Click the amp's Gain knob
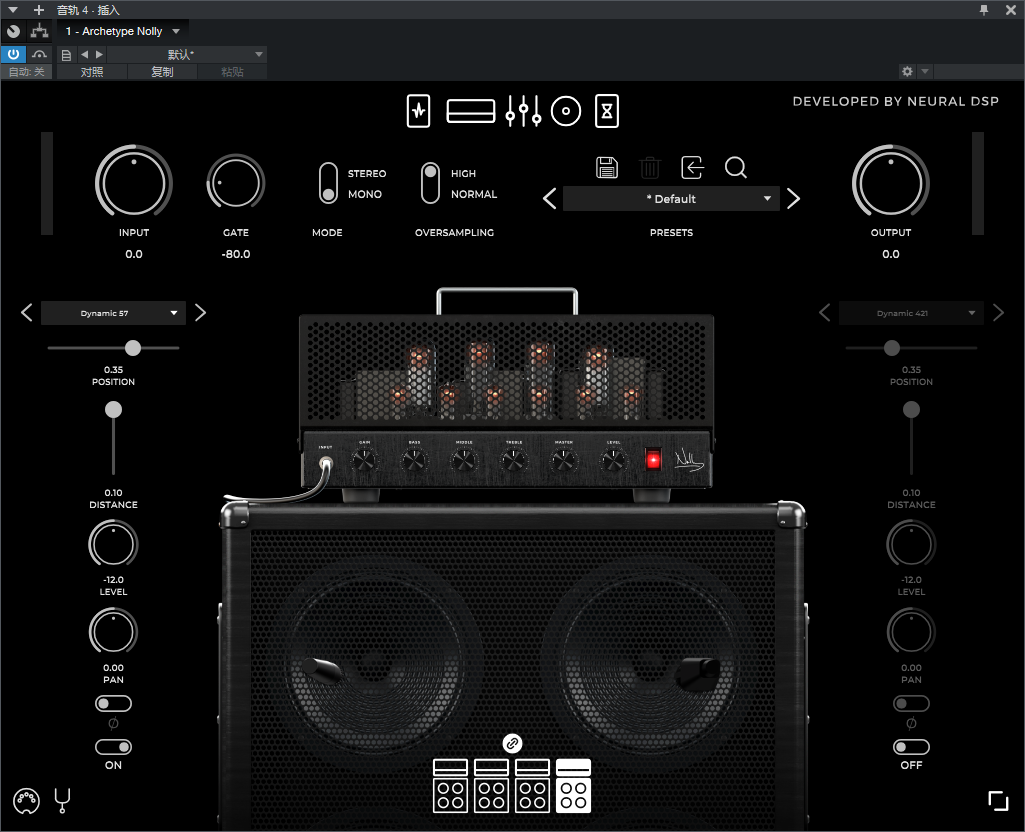This screenshot has width=1025, height=832. coord(364,461)
